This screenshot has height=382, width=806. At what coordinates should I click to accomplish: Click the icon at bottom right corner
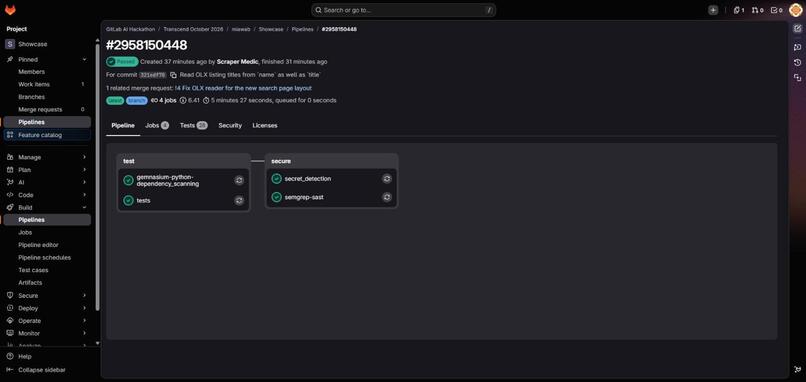point(797,370)
